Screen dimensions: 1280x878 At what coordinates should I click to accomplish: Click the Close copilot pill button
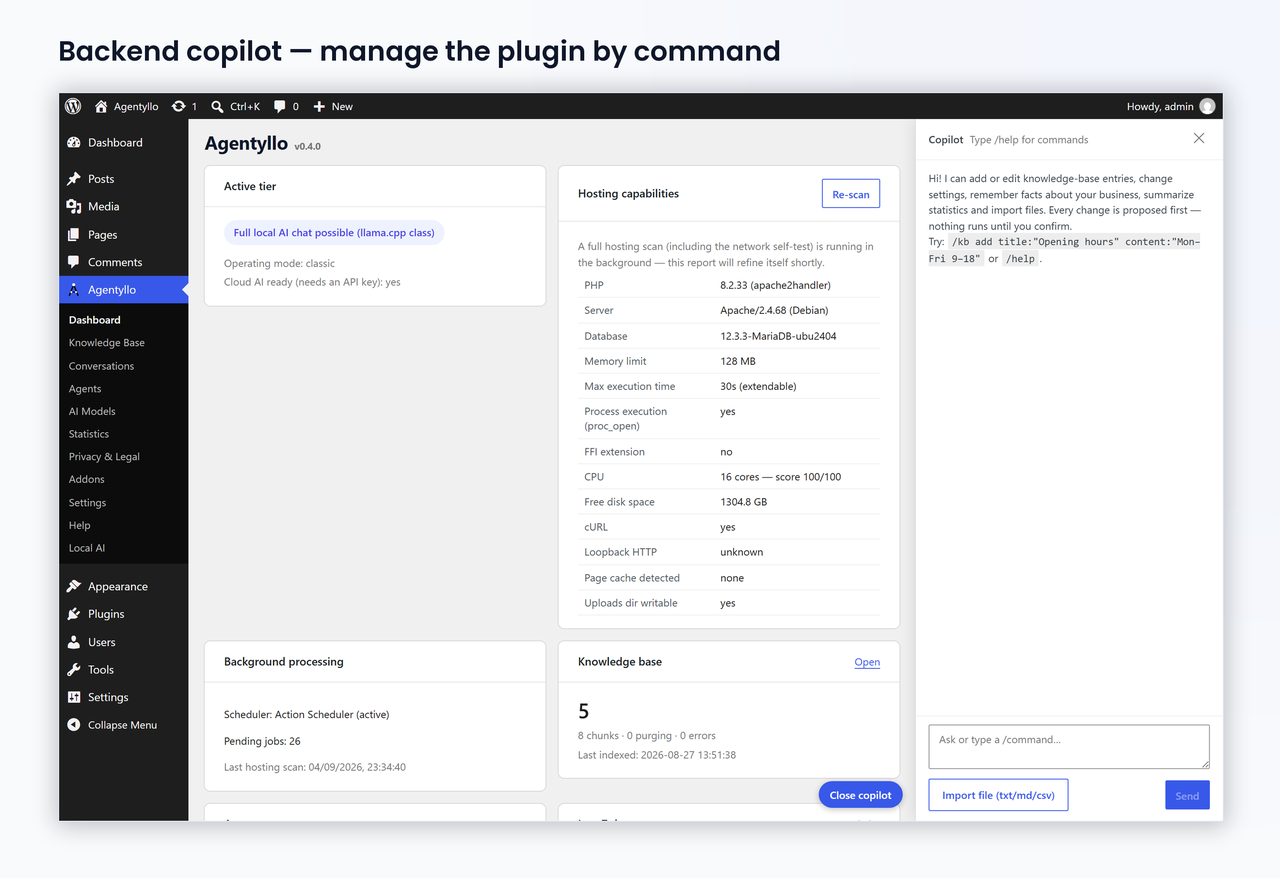860,795
